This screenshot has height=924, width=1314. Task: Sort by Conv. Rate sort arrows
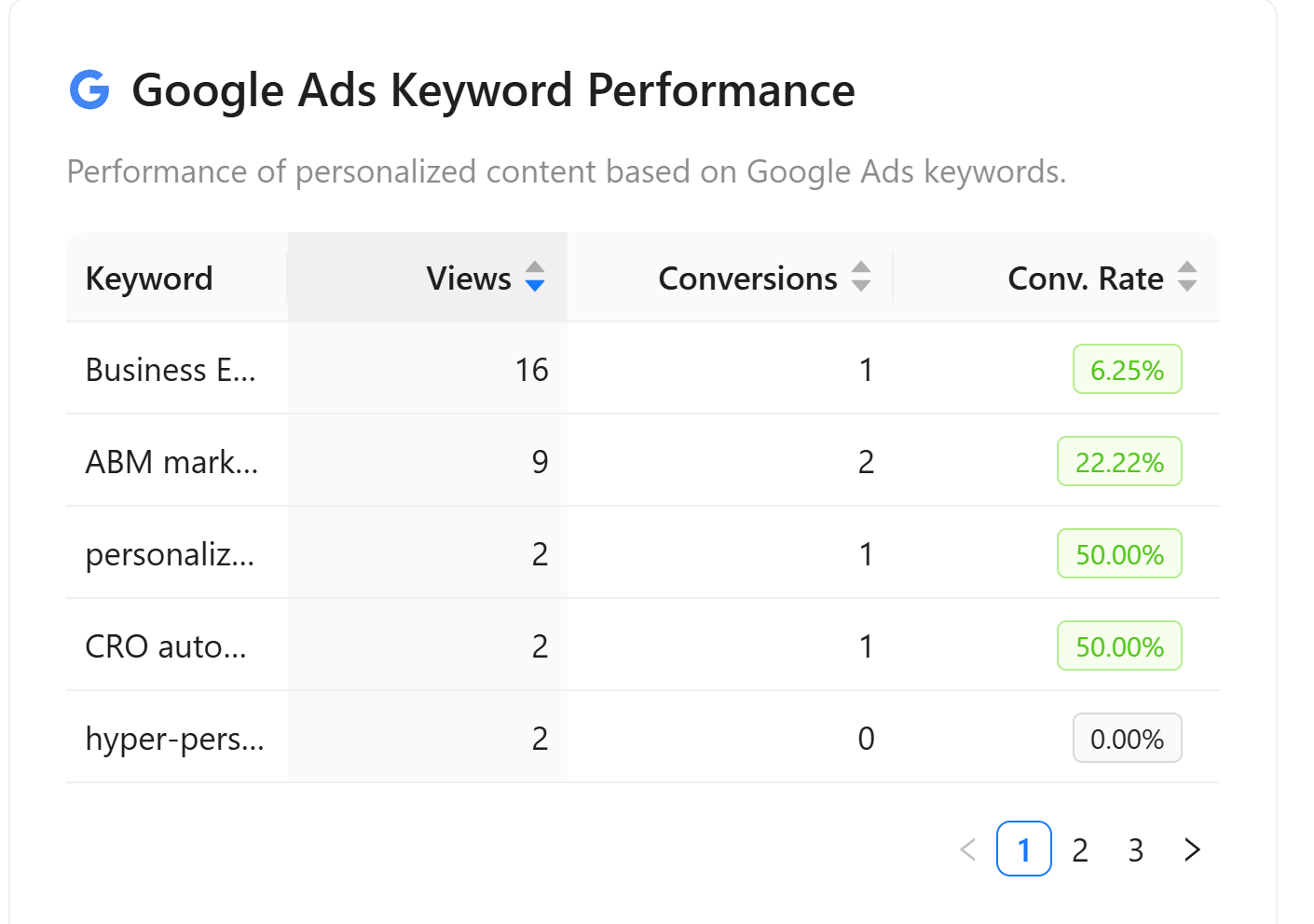click(x=1186, y=277)
